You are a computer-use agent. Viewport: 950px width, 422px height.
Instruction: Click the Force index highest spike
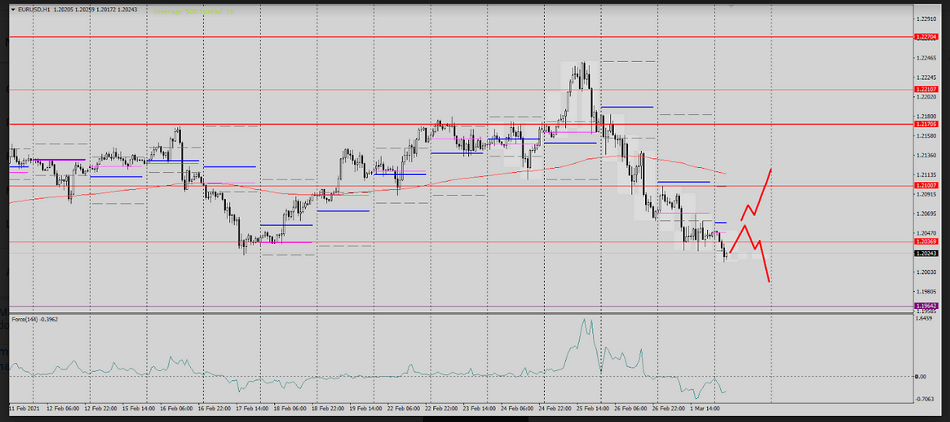click(588, 321)
